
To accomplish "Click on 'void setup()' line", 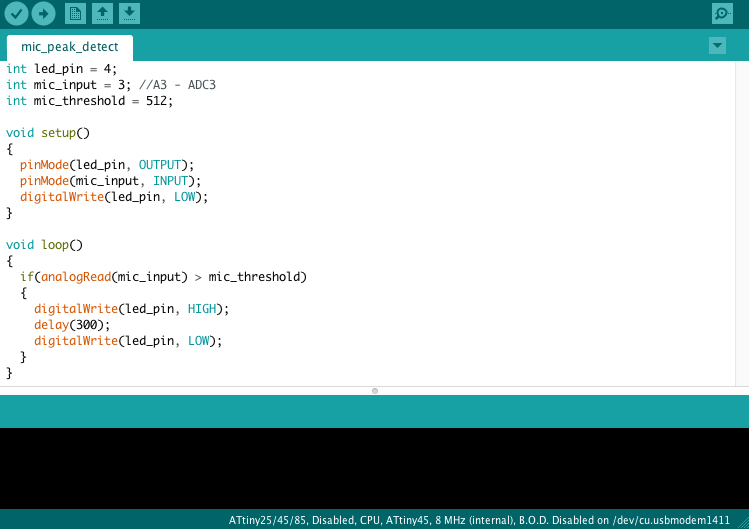I will [x=48, y=133].
